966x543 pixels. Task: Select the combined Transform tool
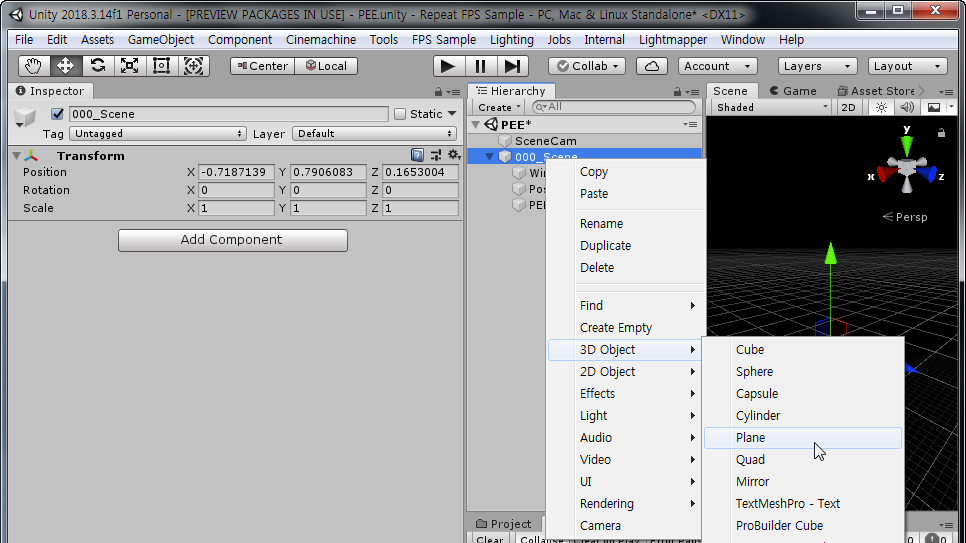click(193, 66)
